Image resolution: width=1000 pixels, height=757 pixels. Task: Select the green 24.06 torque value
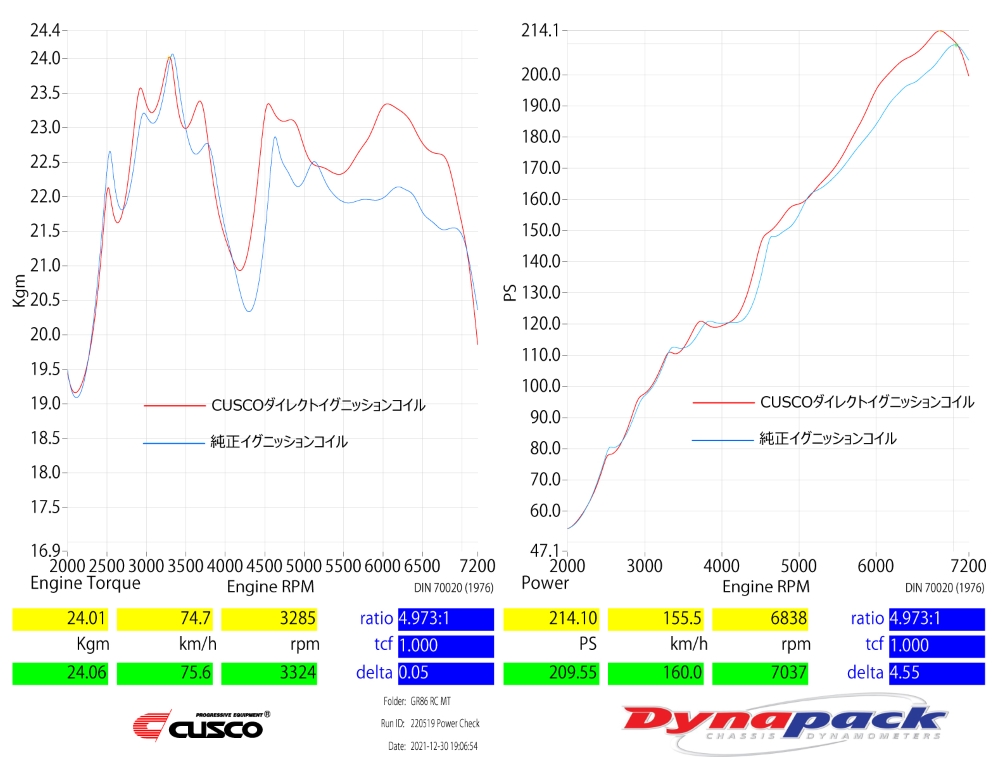pos(61,673)
